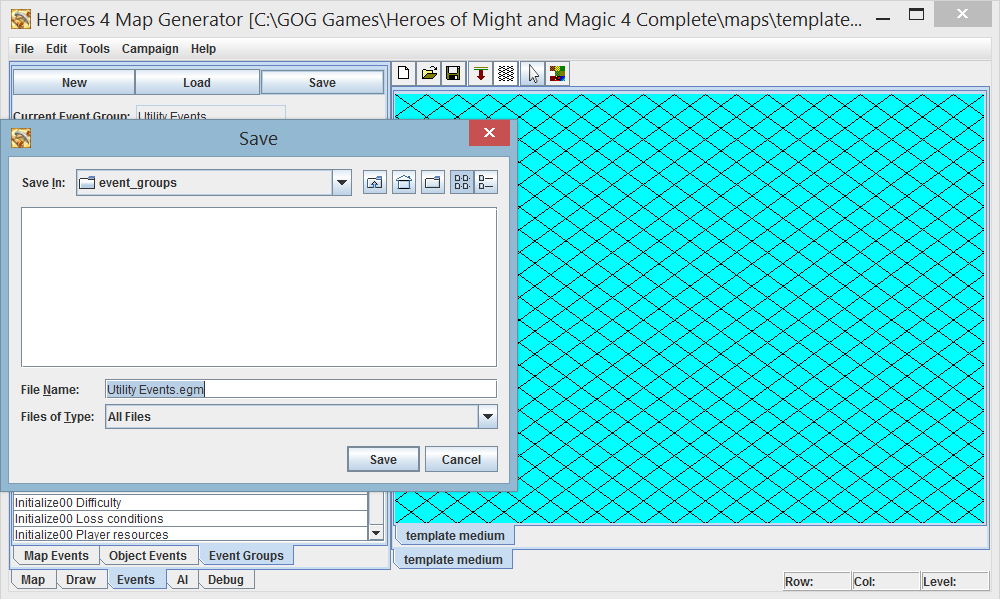Expand the Save In folder dropdown arrow
Screen dimensions: 1000x600
(342, 183)
